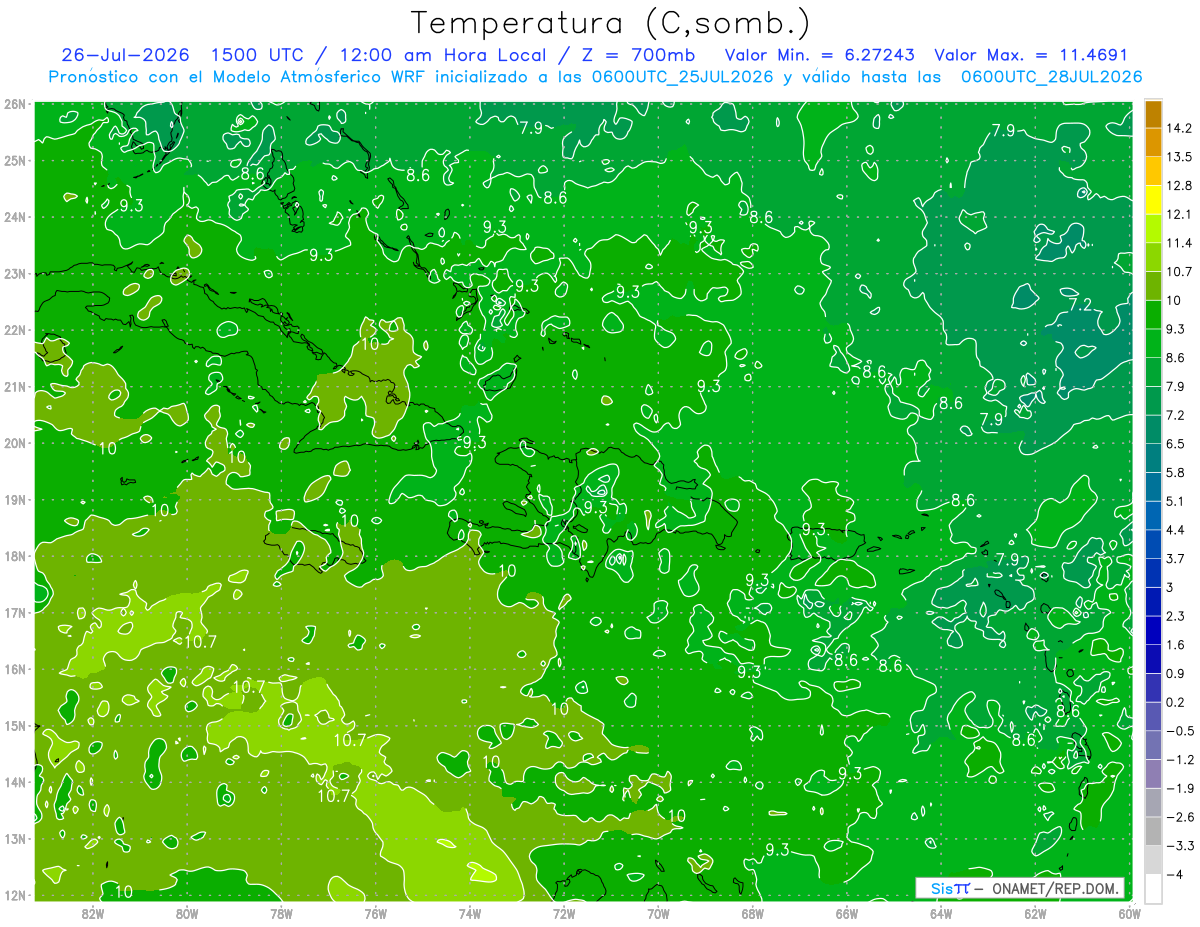This screenshot has height=927, width=1200.
Task: Select the 24N latitude label
Action: (15, 217)
